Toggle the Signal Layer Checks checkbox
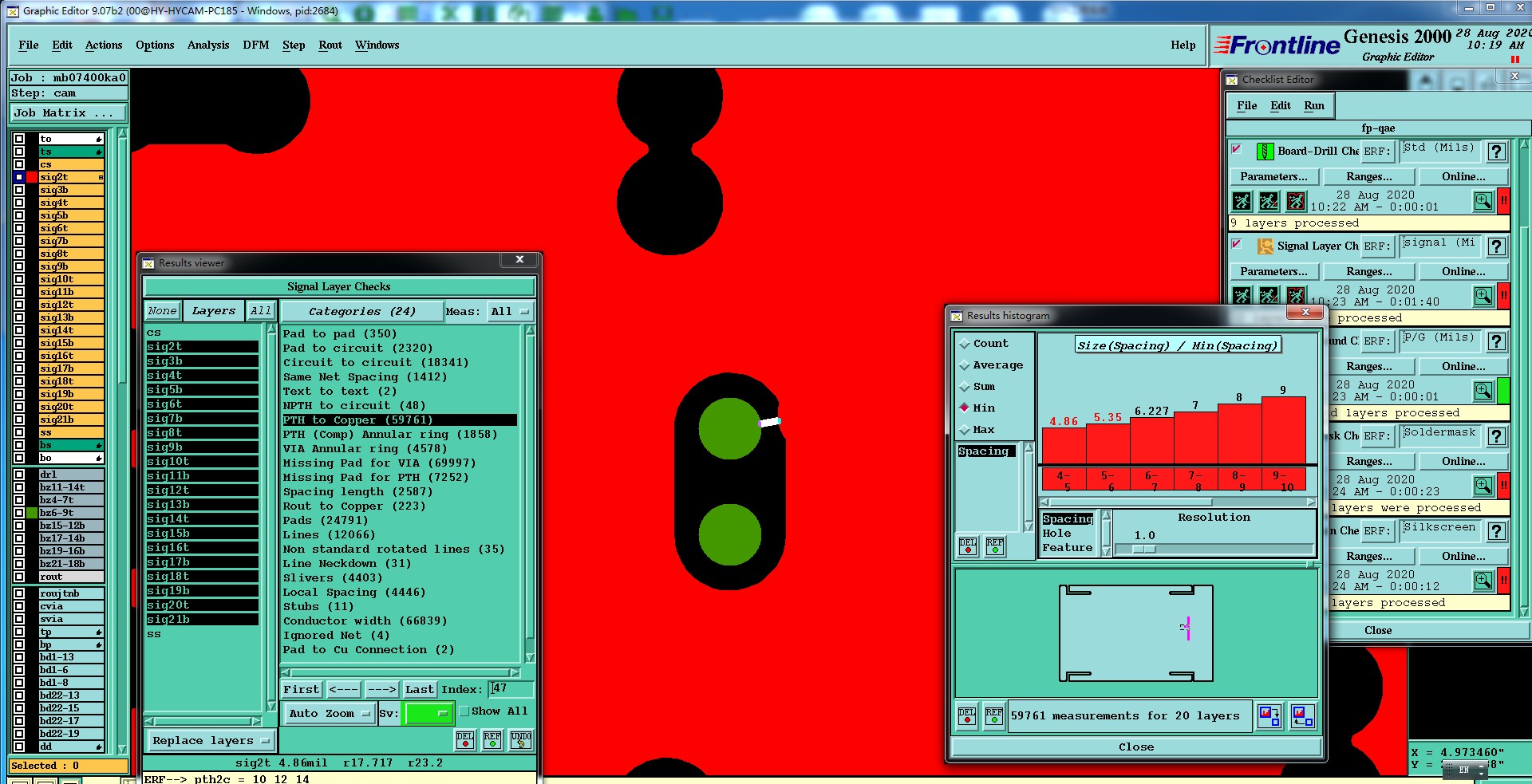The width and height of the screenshot is (1532, 784). 1237,244
